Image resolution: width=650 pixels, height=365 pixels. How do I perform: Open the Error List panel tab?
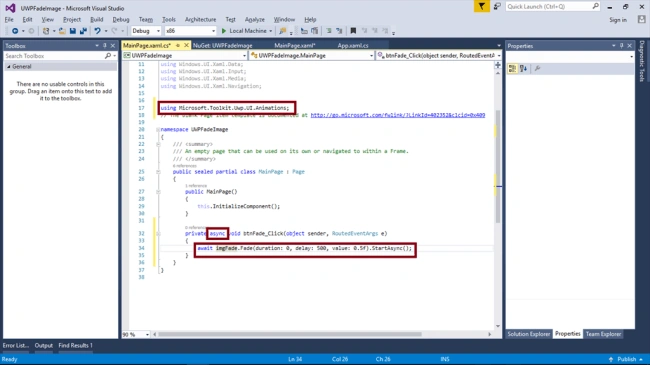16,346
